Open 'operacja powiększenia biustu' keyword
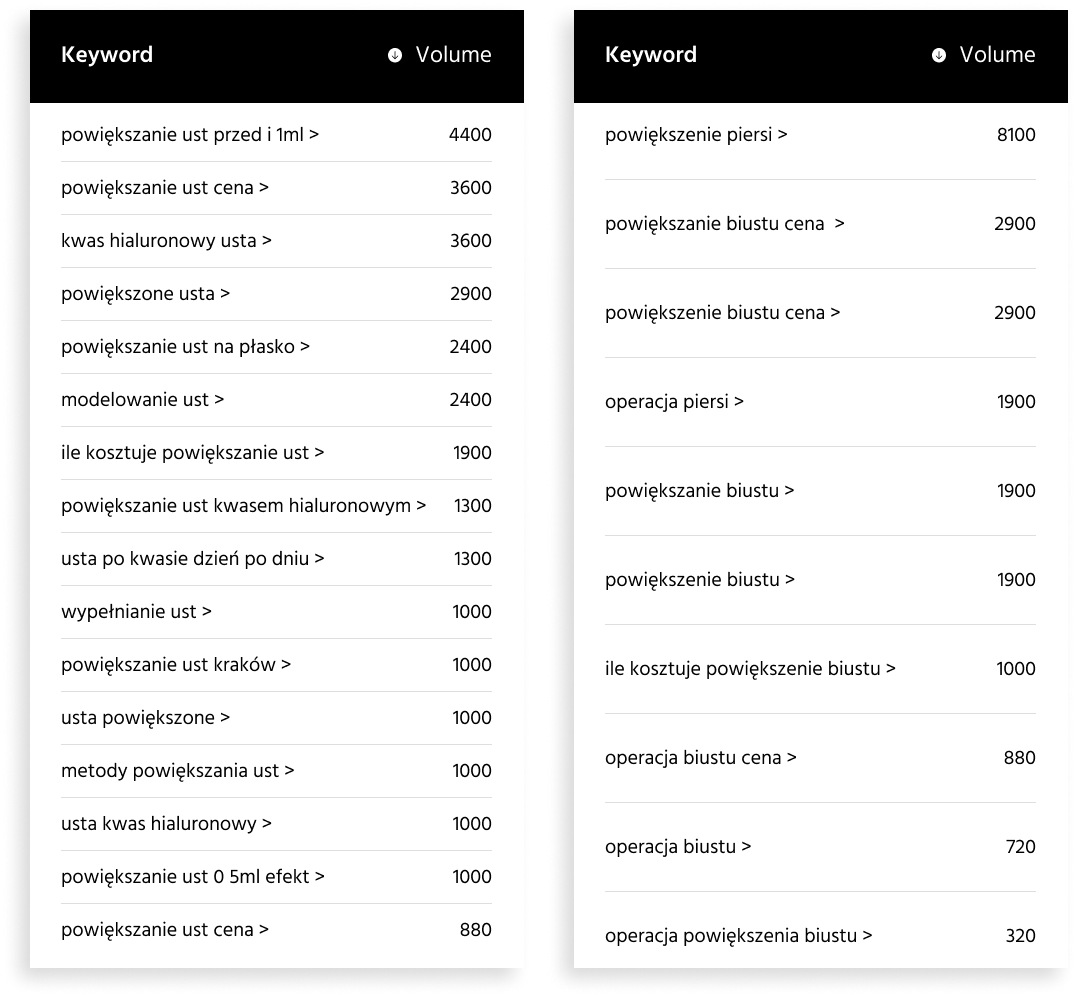The image size is (1078, 998). [x=738, y=935]
